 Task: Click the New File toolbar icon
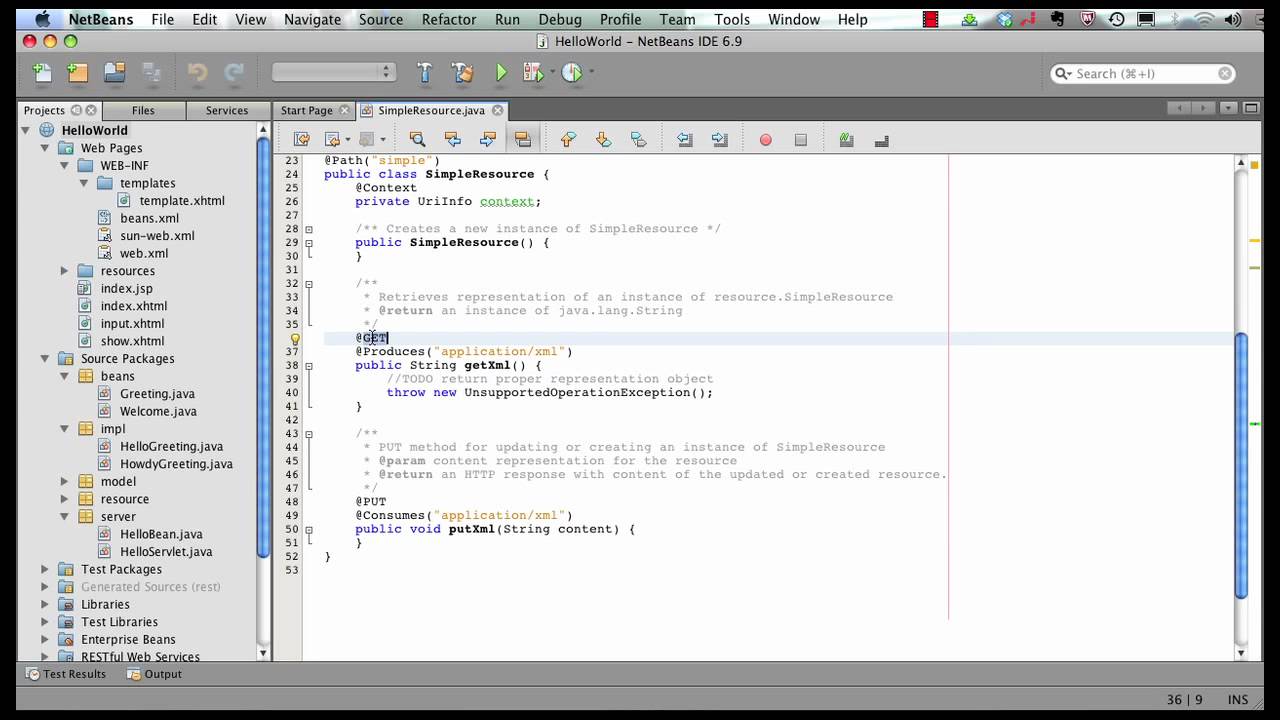pos(42,72)
